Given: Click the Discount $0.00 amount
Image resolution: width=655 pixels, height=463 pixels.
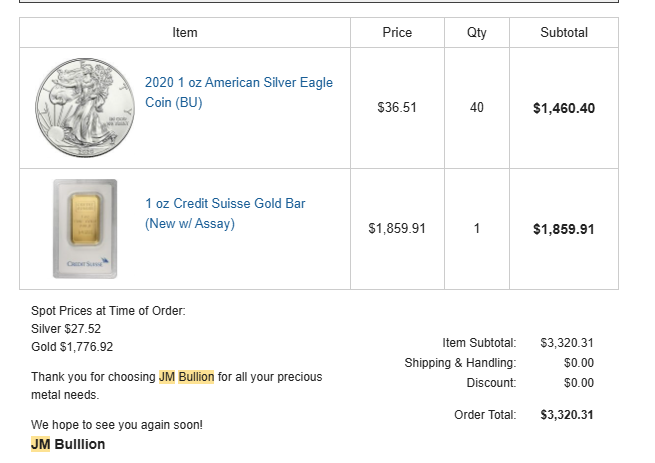Looking at the screenshot, I should [x=579, y=383].
